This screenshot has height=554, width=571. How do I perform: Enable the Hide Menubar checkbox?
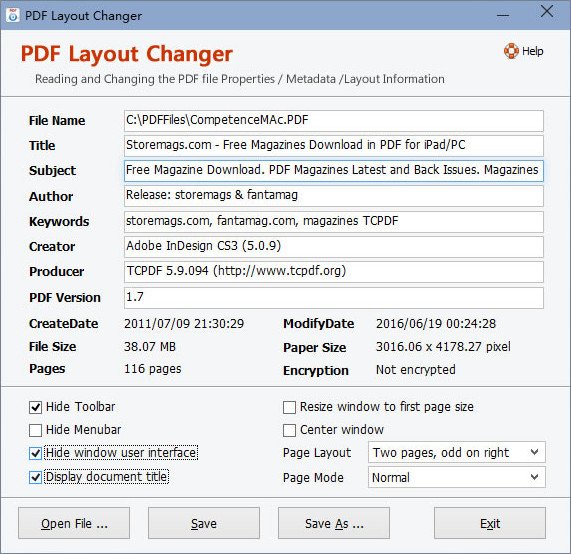point(35,430)
